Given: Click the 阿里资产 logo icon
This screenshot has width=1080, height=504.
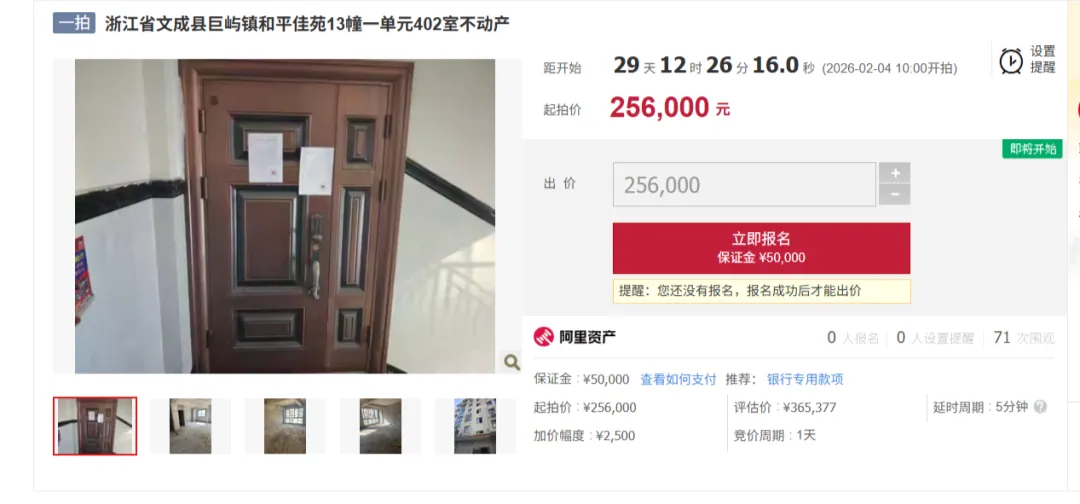Looking at the screenshot, I should tap(543, 337).
